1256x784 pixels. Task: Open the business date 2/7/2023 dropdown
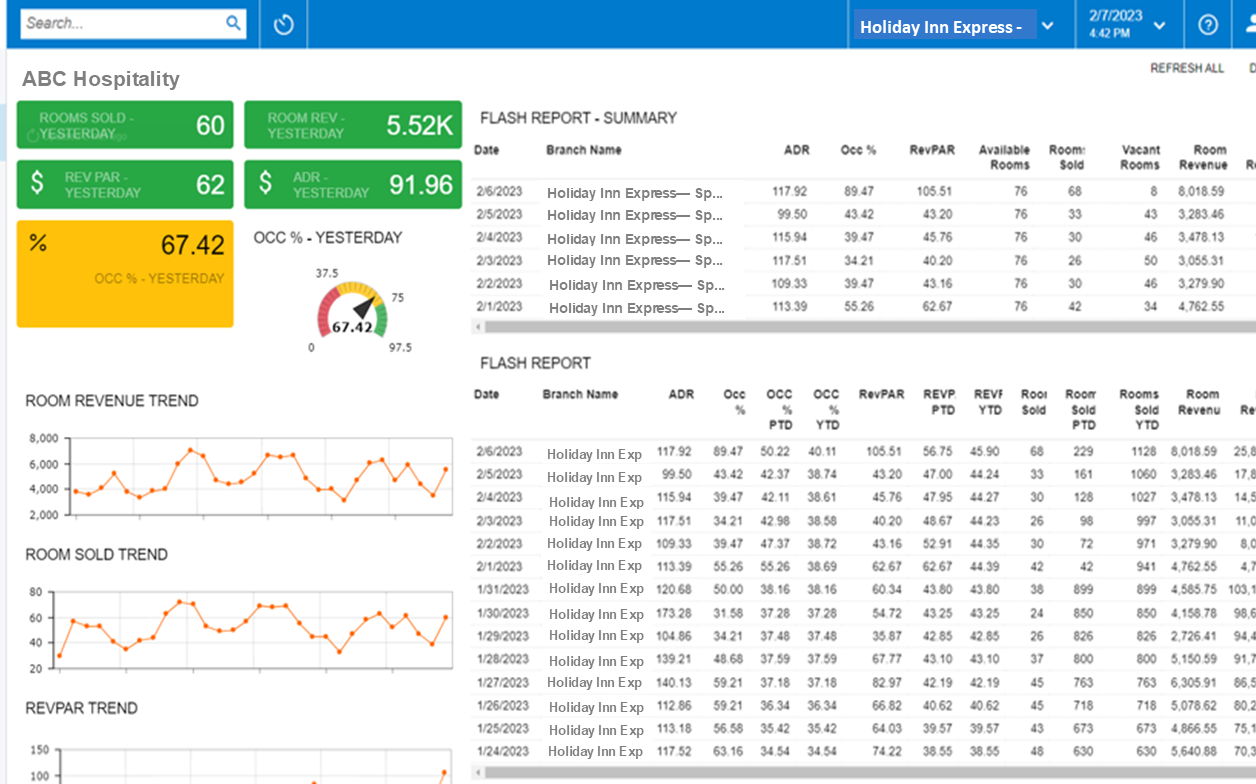tap(1159, 26)
